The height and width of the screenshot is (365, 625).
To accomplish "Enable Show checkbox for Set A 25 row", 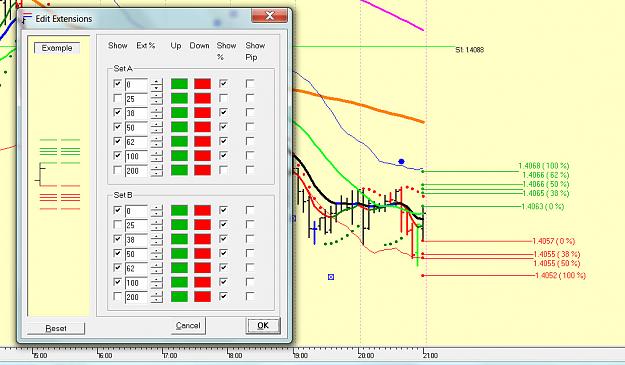I will 118,98.
